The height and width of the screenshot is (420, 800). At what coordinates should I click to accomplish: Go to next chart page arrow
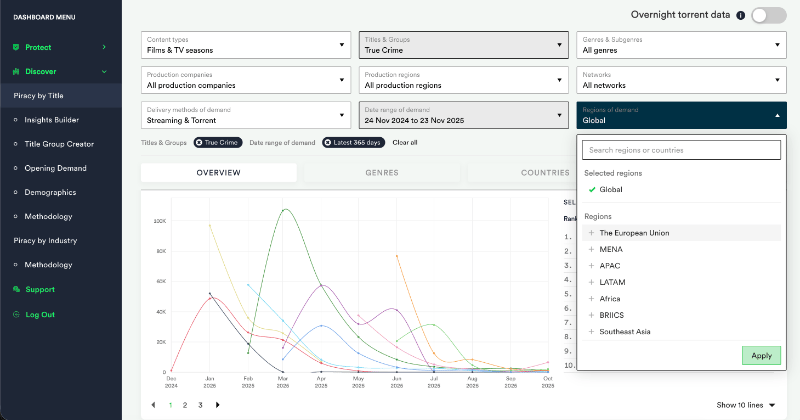point(218,405)
